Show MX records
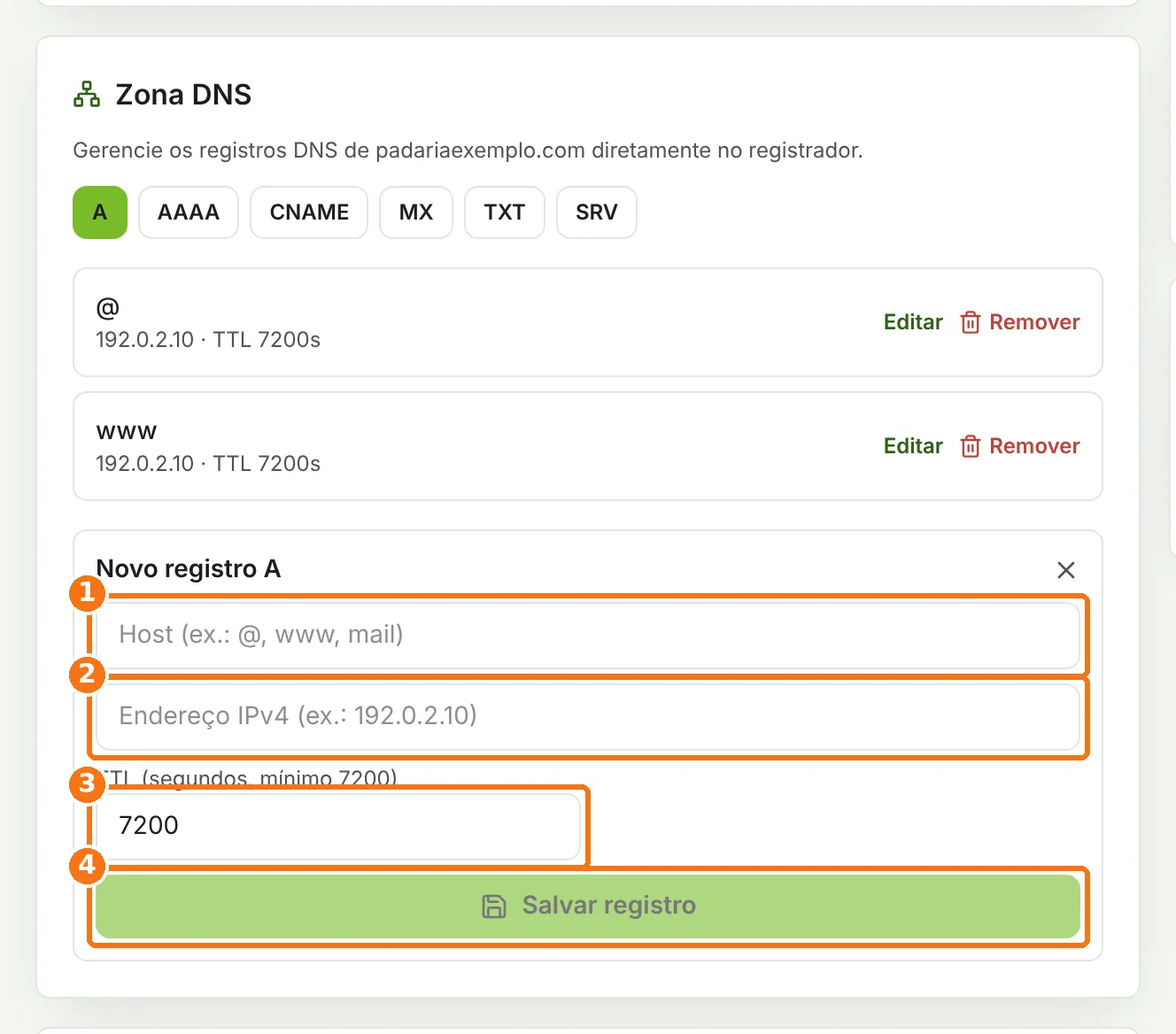 point(416,212)
